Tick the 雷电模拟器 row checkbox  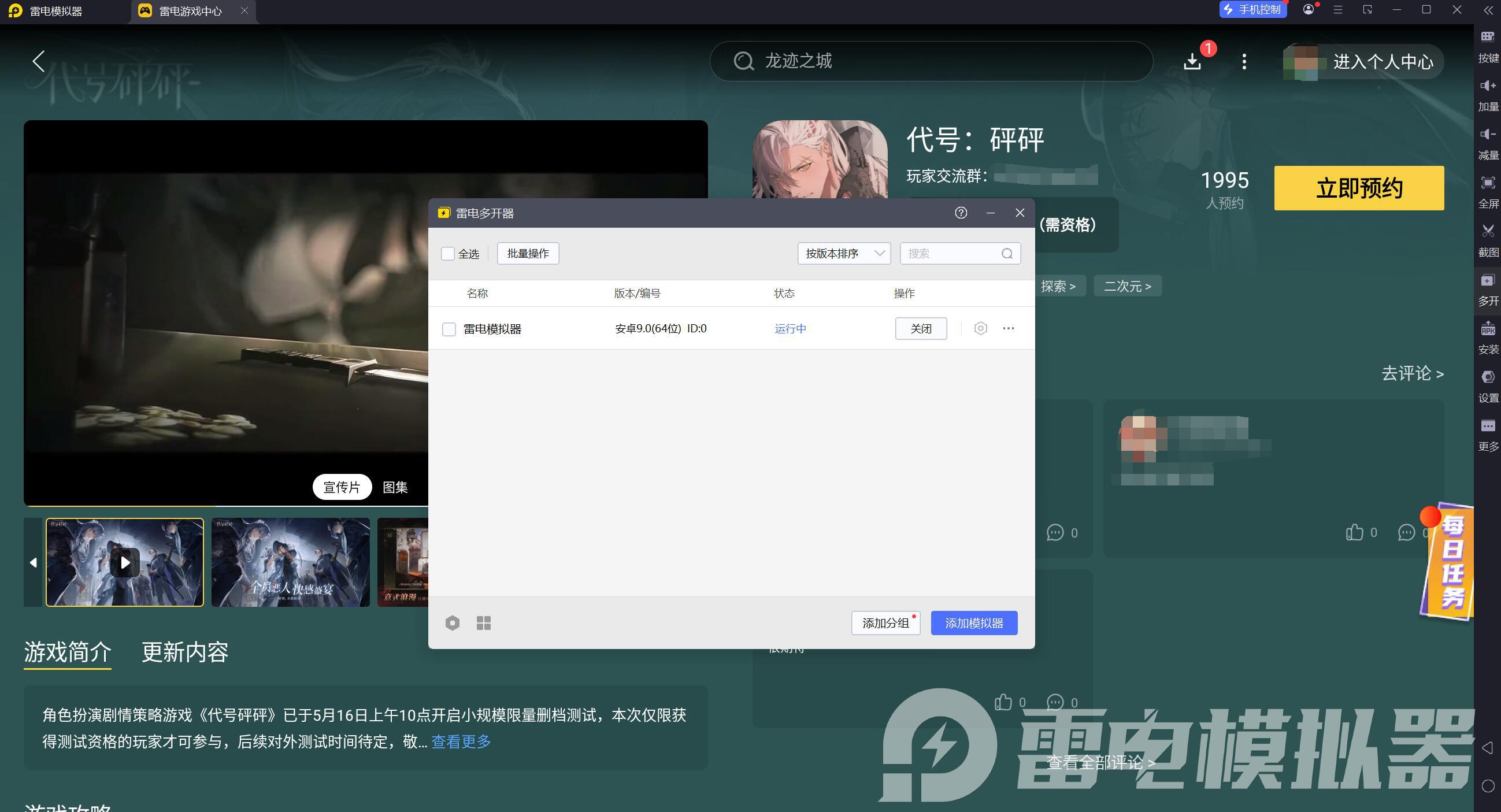[449, 329]
